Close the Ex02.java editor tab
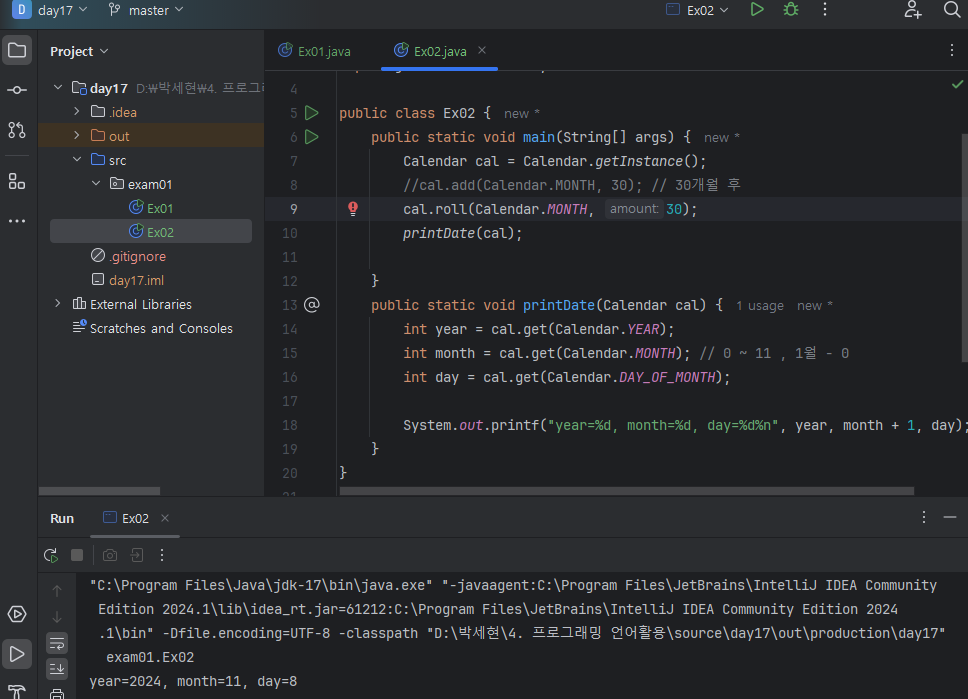This screenshot has height=699, width=968. 482,51
